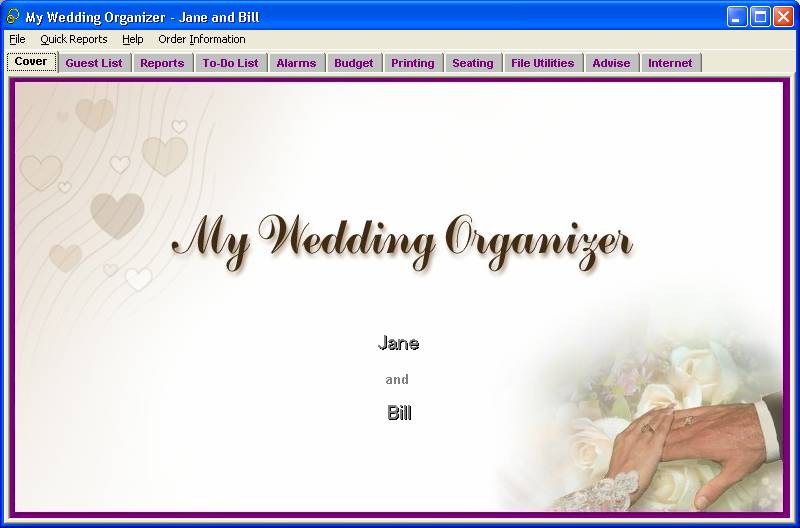The width and height of the screenshot is (800, 528).
Task: Select the Cover tab
Action: click(x=32, y=62)
